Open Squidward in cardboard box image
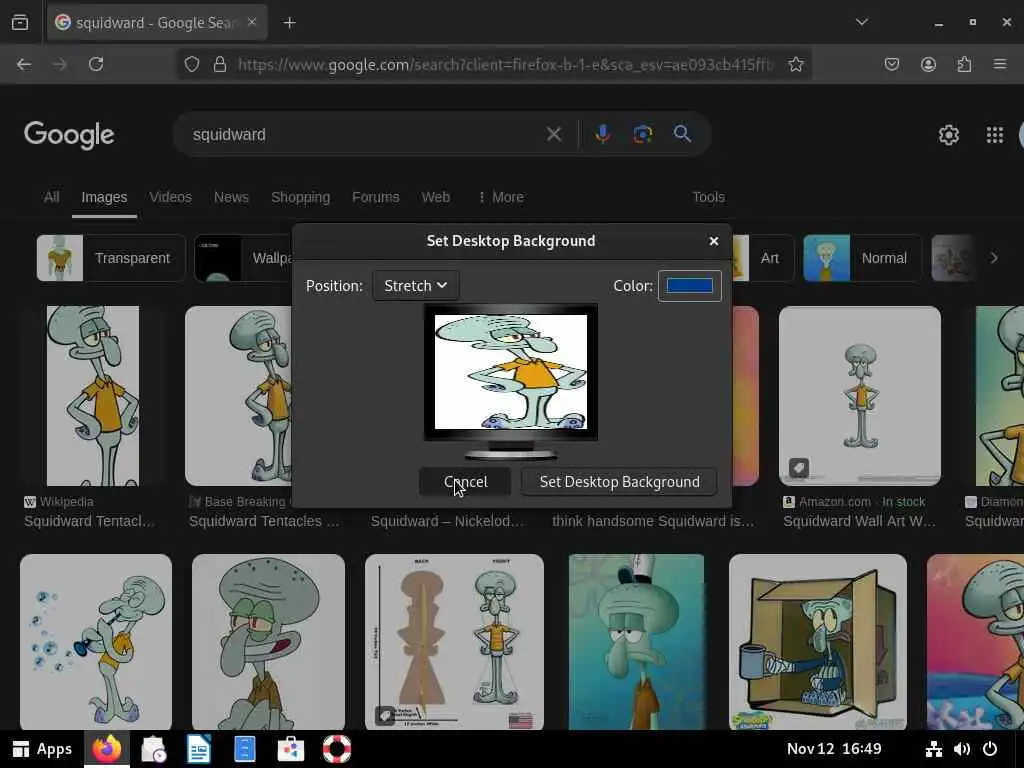Screen dimensions: 1024x768 pos(818,642)
